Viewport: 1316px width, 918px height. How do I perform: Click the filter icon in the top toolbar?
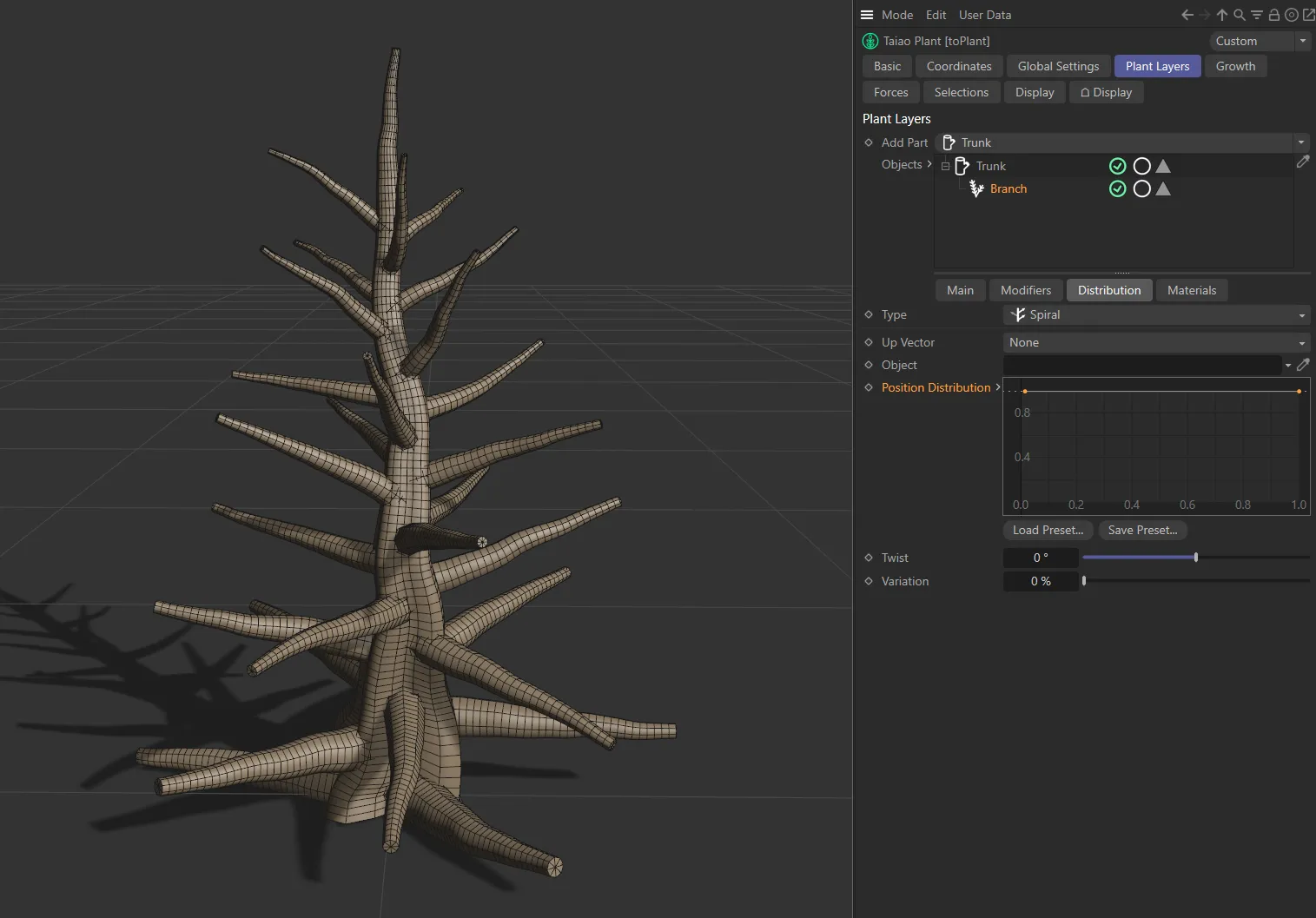1256,15
